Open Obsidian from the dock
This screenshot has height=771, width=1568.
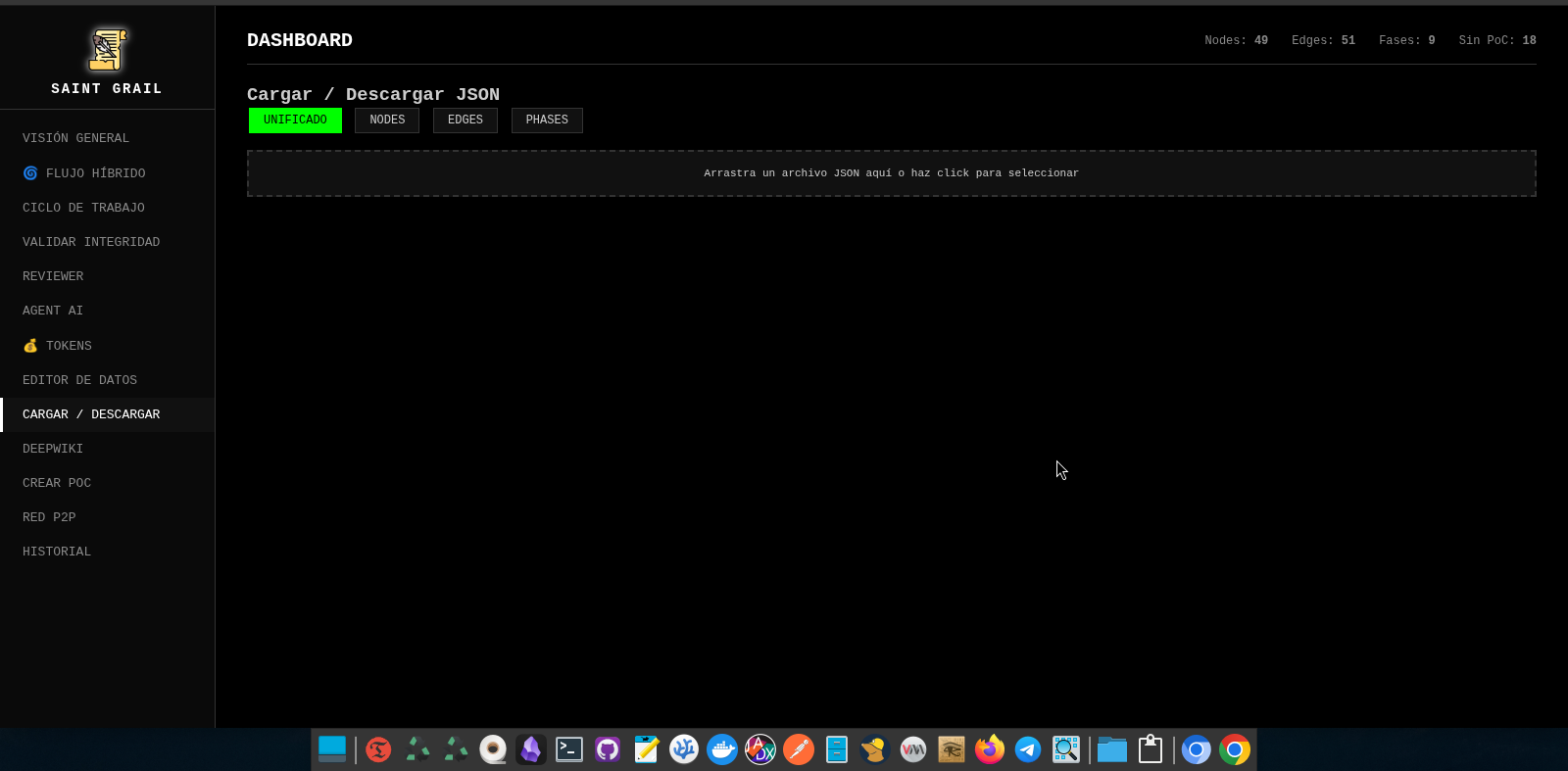click(531, 749)
